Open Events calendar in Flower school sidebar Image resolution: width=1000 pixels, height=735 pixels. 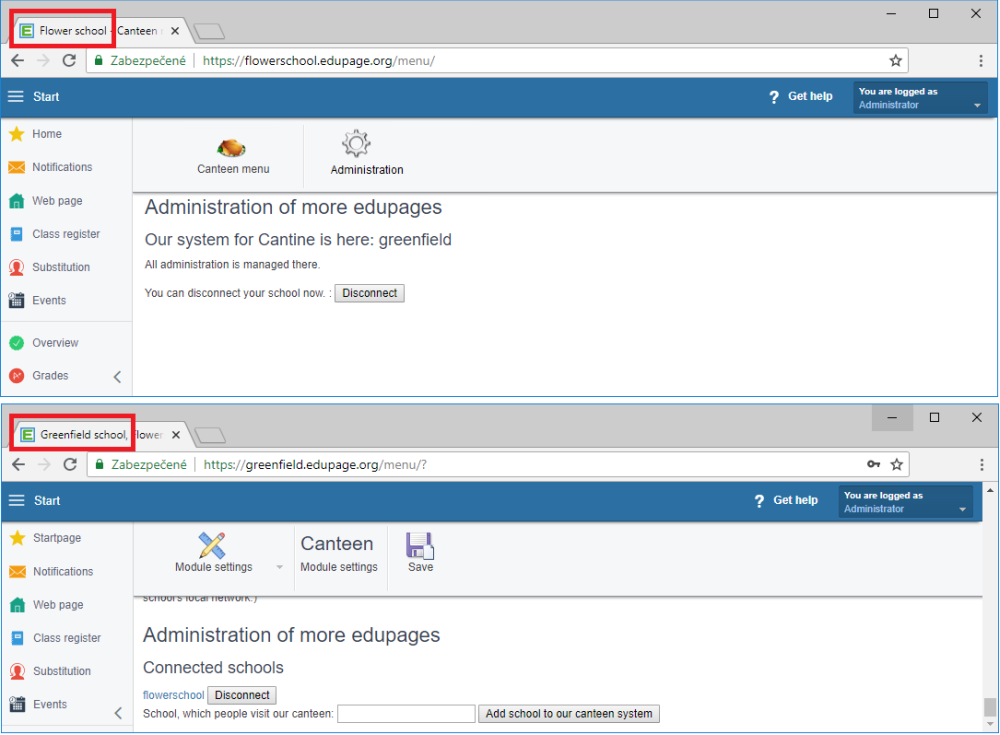(x=17, y=301)
